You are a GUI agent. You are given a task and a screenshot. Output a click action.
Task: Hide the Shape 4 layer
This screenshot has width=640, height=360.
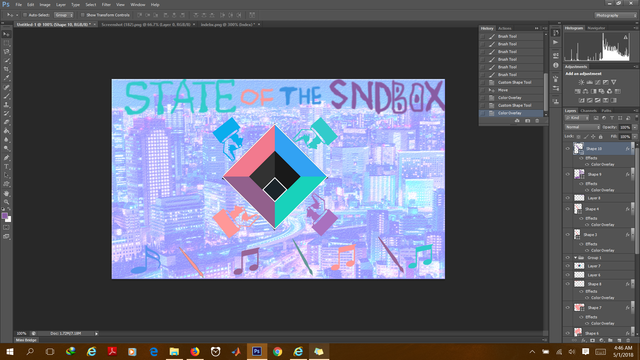tap(567, 209)
